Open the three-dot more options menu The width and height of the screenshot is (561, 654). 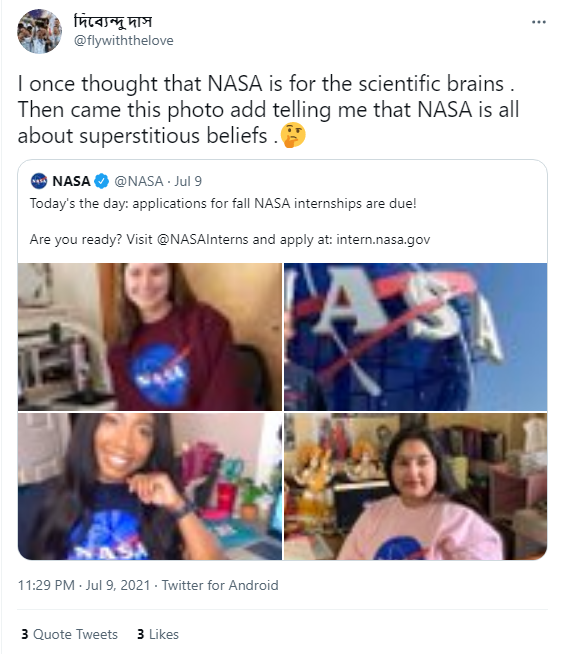click(538, 22)
